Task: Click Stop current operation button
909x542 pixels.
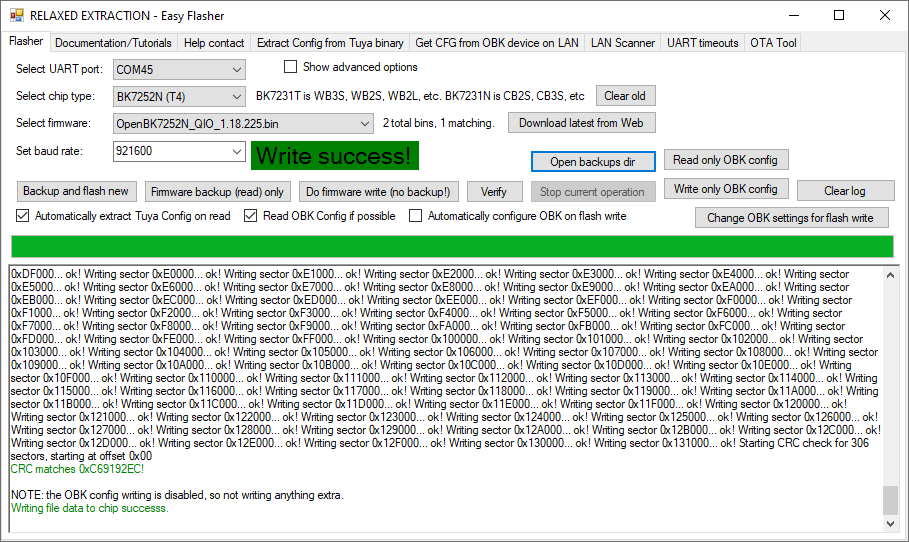Action: [593, 192]
